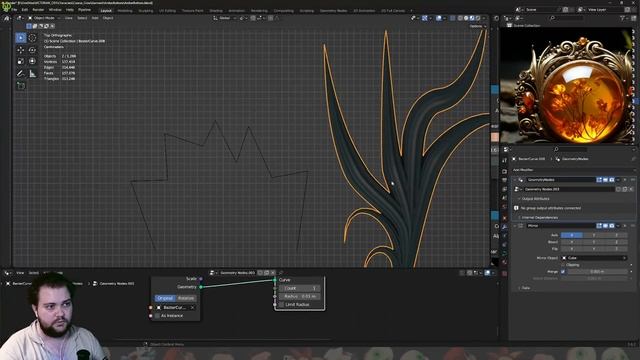Open the Output properties tab
Screen dimensions: 640x360
click(504, 180)
